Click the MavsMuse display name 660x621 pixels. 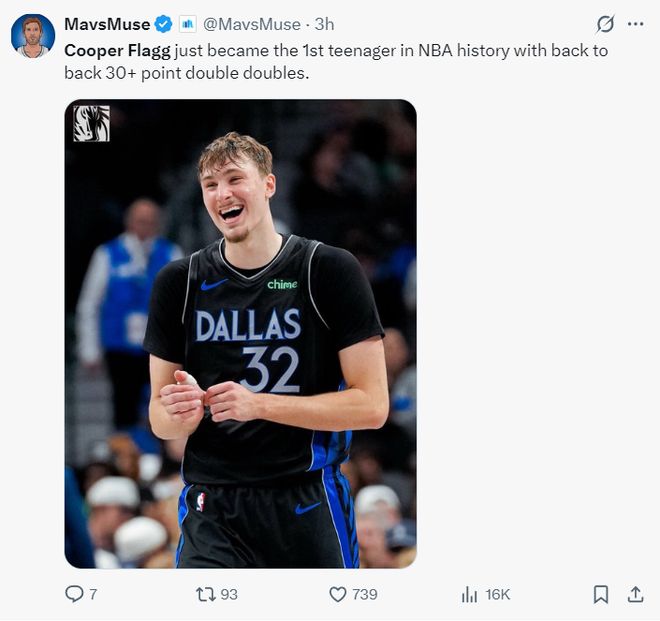coord(107,24)
